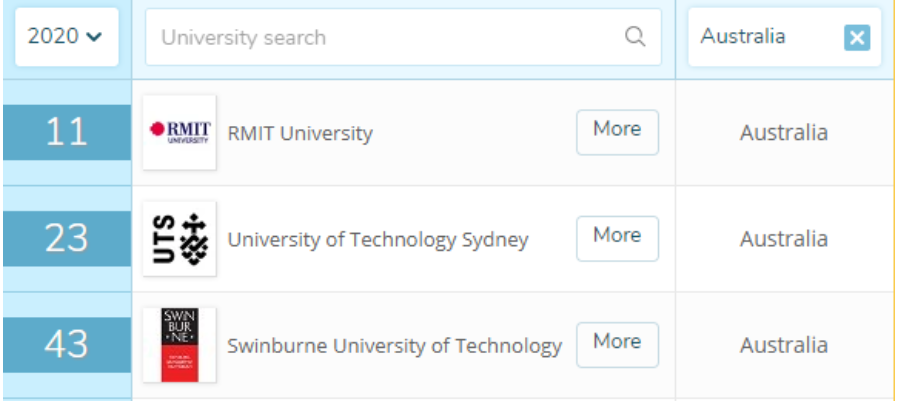Click the RMIT University logo
Viewport: 897px width, 401px height.
tap(180, 132)
